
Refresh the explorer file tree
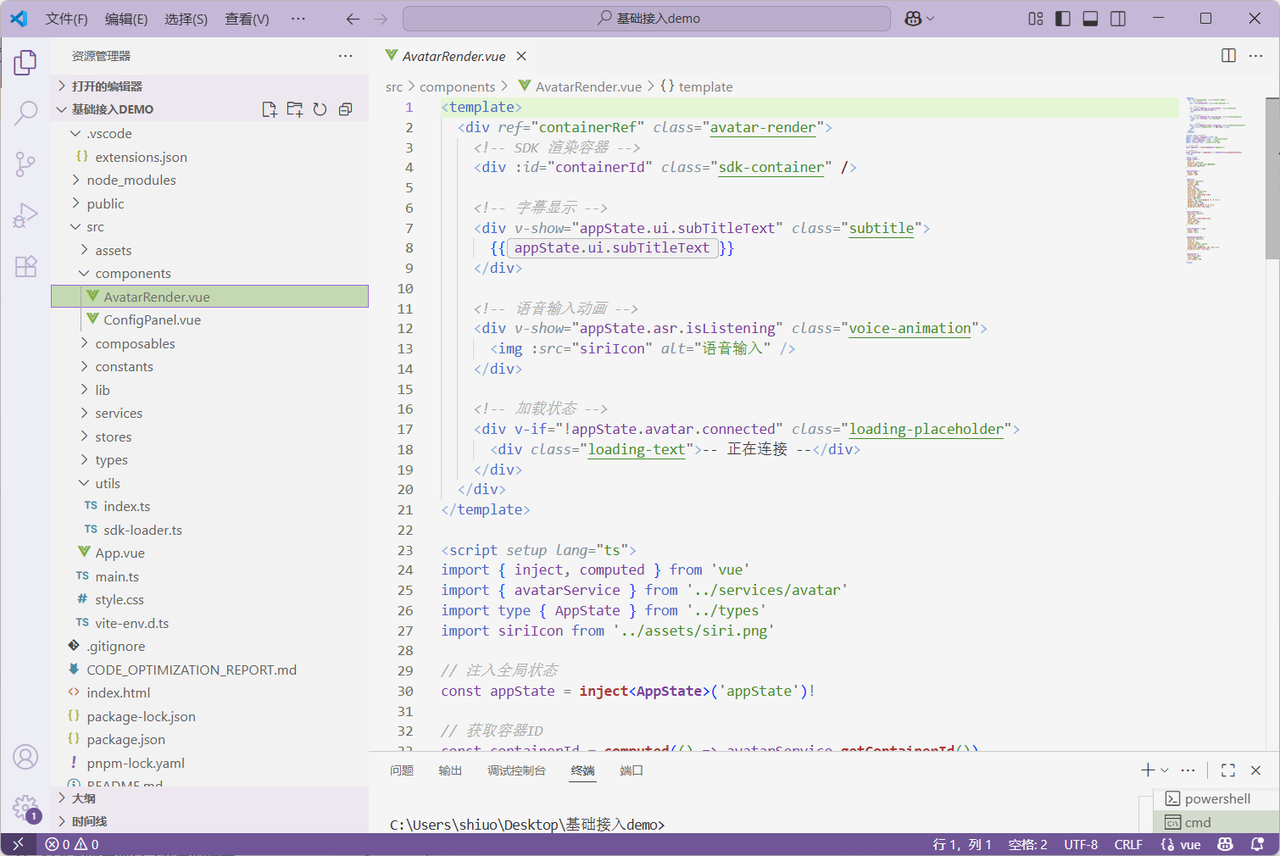click(x=320, y=110)
